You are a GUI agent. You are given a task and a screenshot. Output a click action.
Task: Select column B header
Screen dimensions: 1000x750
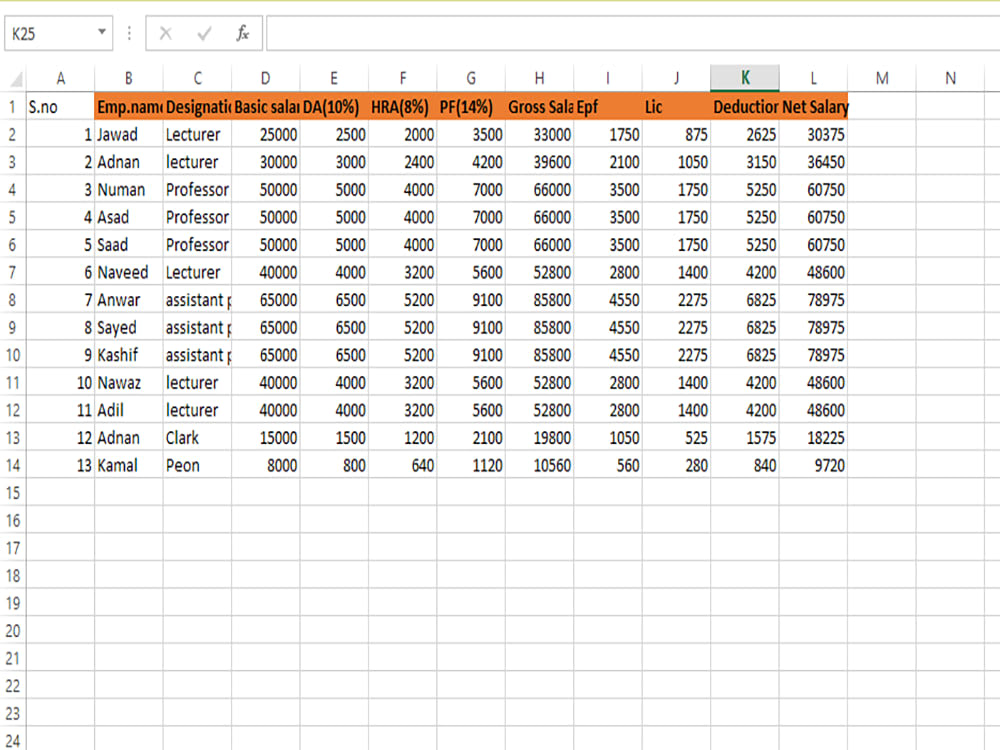(129, 78)
